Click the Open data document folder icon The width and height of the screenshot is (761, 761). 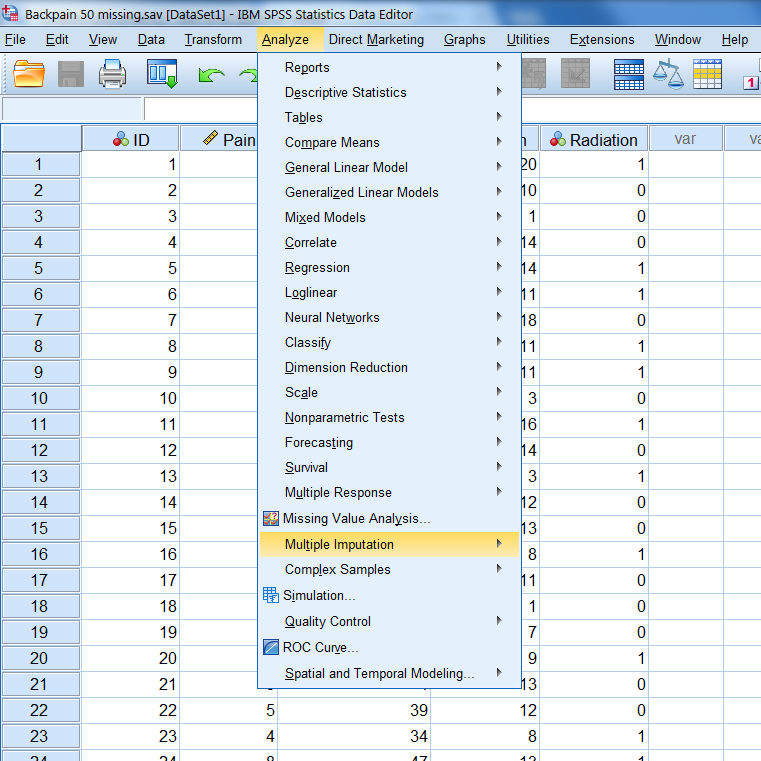(x=29, y=75)
